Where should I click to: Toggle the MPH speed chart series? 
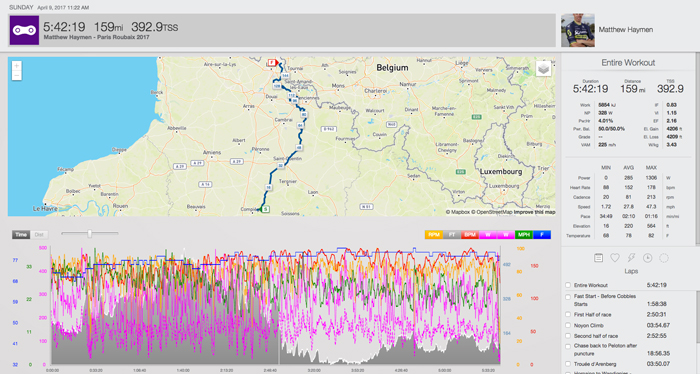(524, 235)
